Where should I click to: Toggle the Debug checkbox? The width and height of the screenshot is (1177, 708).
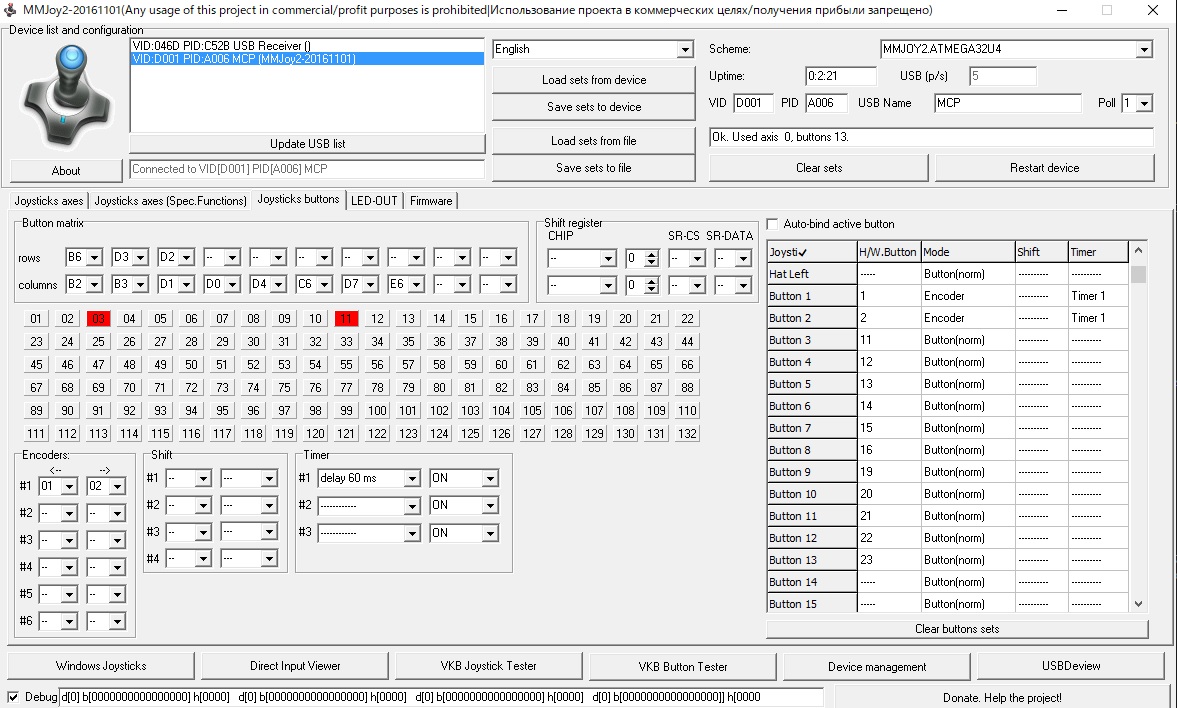(13, 697)
